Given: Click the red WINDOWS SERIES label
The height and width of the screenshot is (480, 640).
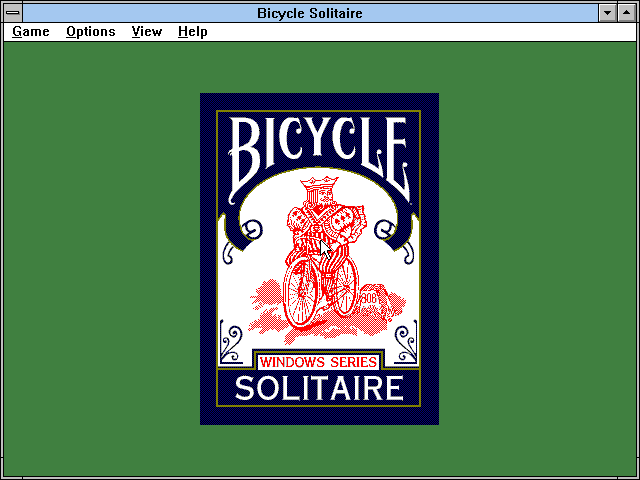Looking at the screenshot, I should coord(319,361).
